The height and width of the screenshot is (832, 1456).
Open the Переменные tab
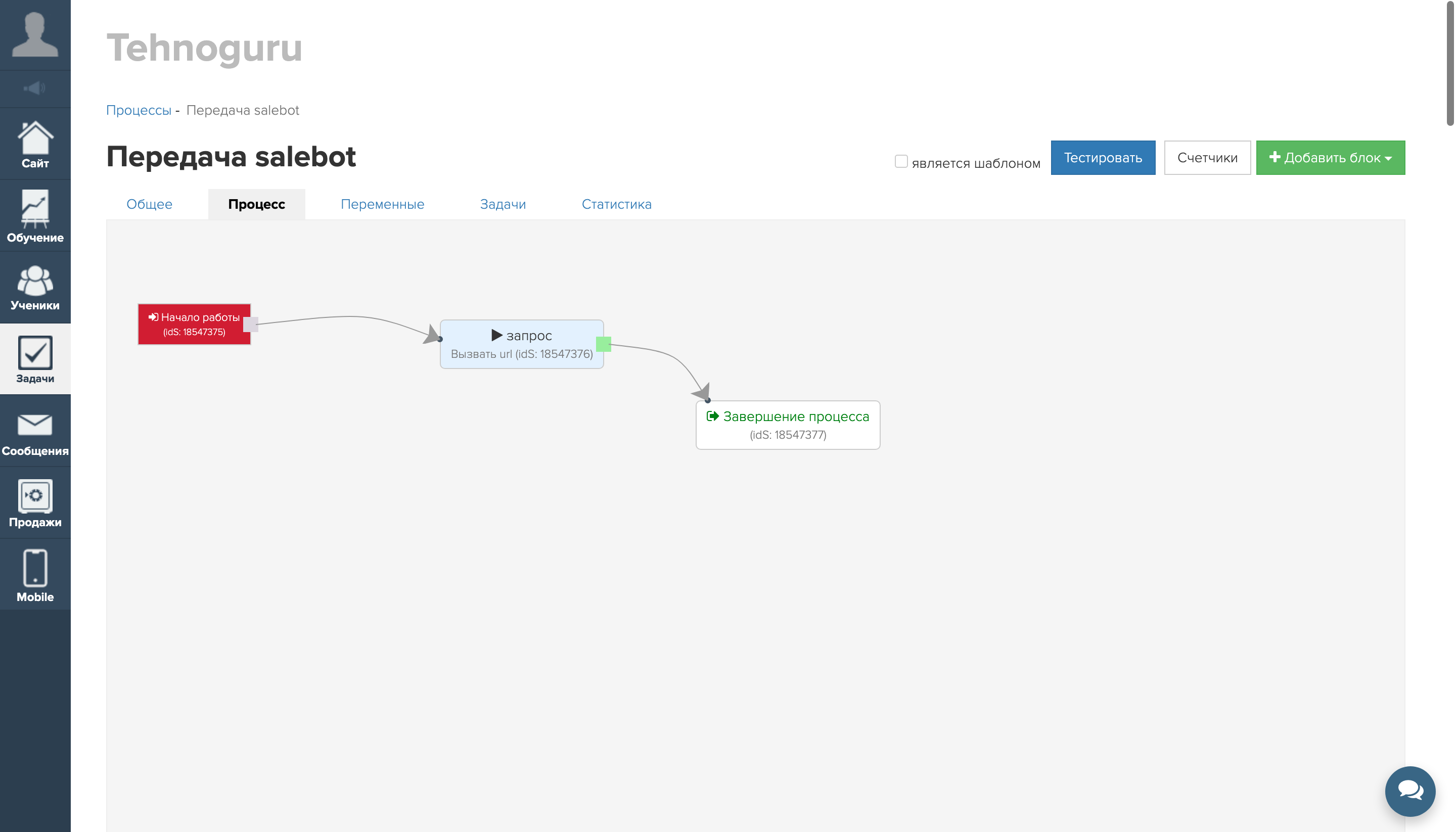[x=382, y=204]
